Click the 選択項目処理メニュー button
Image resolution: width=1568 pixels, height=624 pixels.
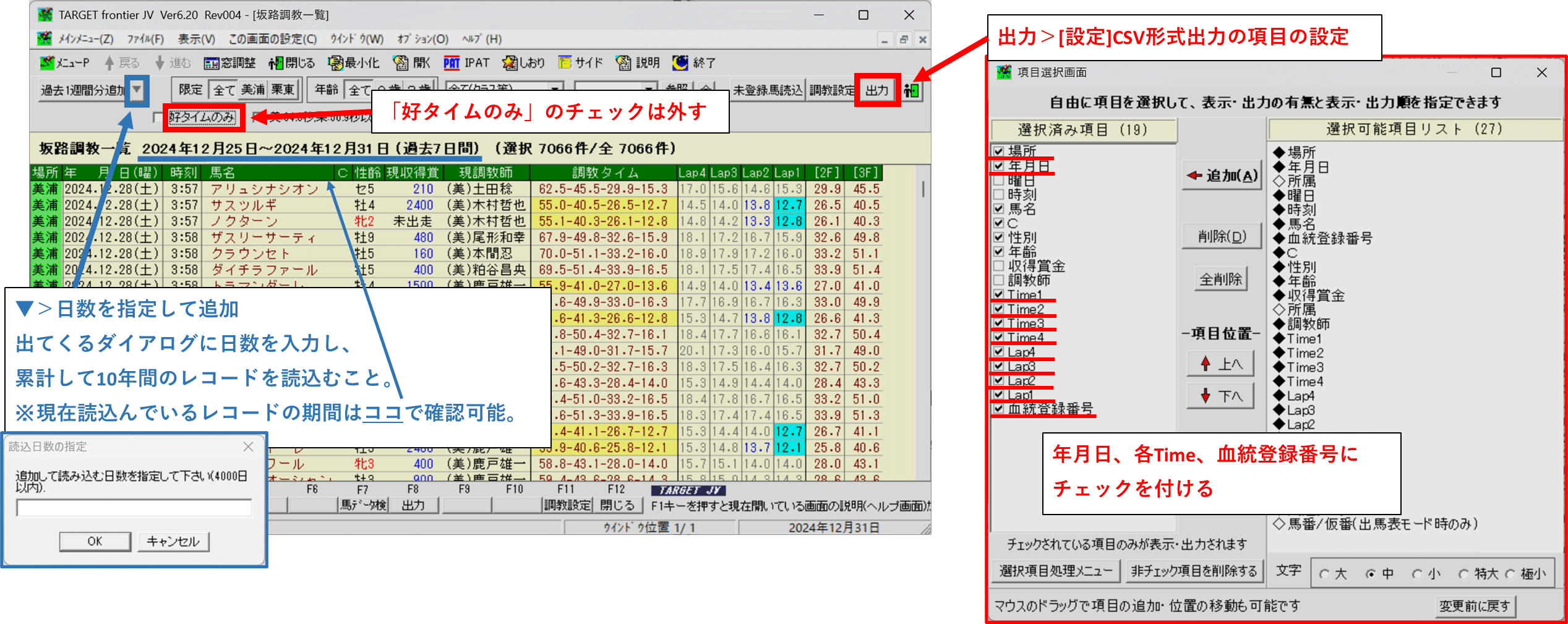1056,571
